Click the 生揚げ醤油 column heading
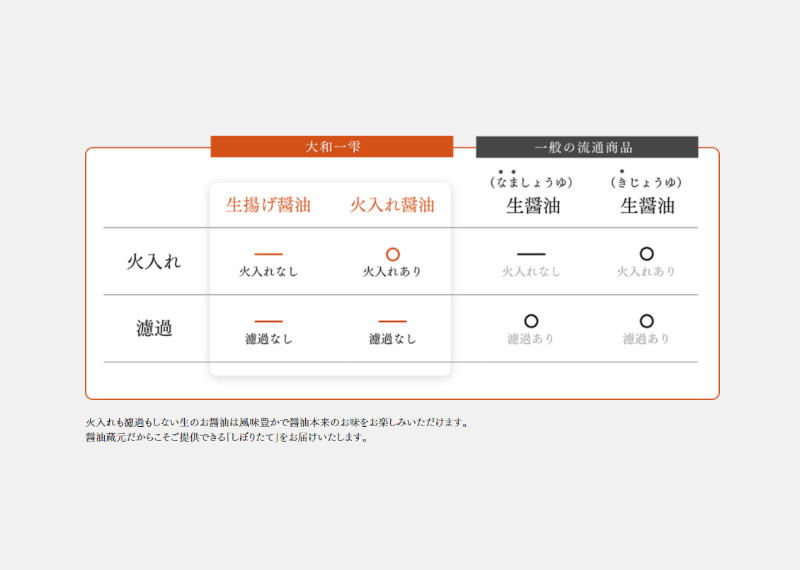This screenshot has width=800, height=570. [x=268, y=205]
